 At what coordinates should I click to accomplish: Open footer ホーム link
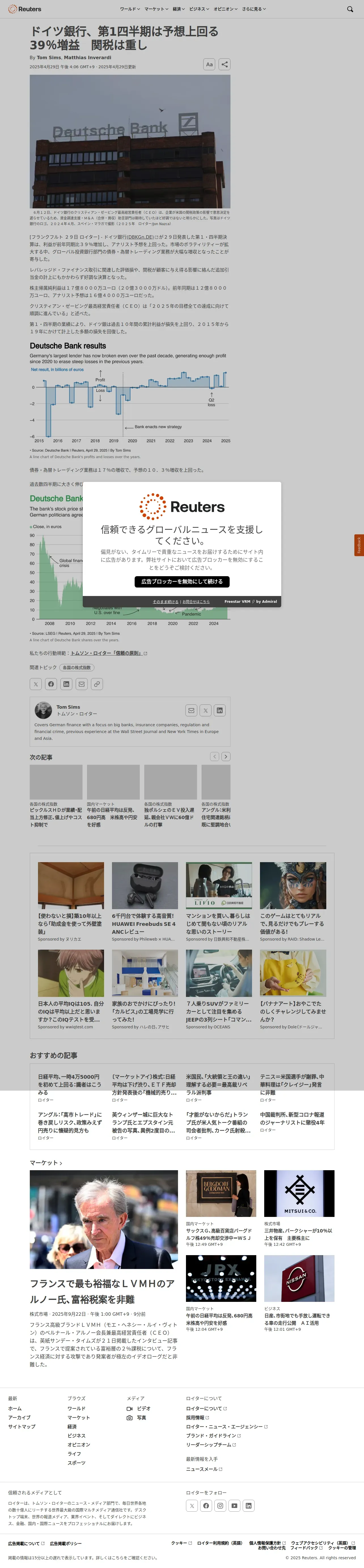coord(15,1409)
